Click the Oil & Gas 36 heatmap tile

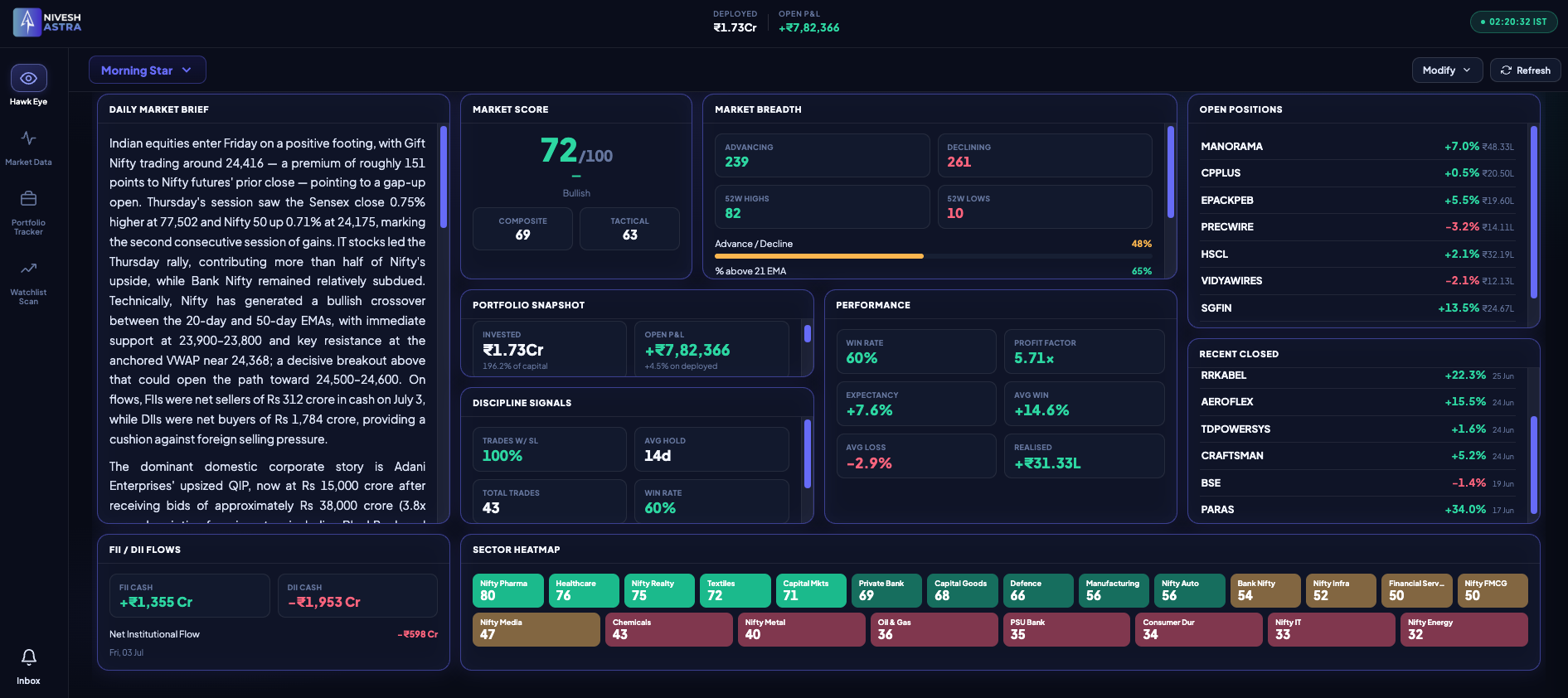tap(934, 629)
